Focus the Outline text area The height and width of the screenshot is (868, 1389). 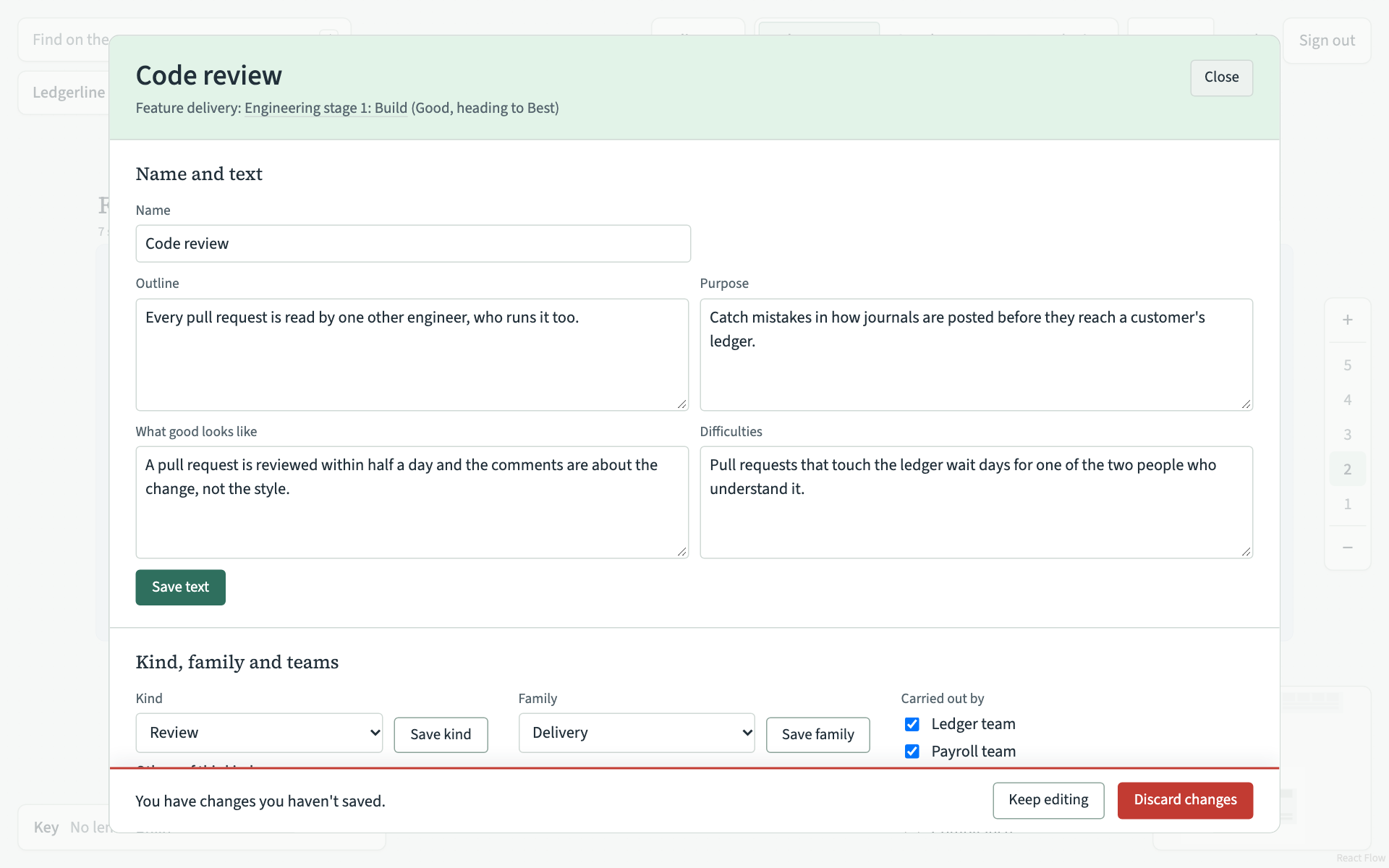[412, 354]
